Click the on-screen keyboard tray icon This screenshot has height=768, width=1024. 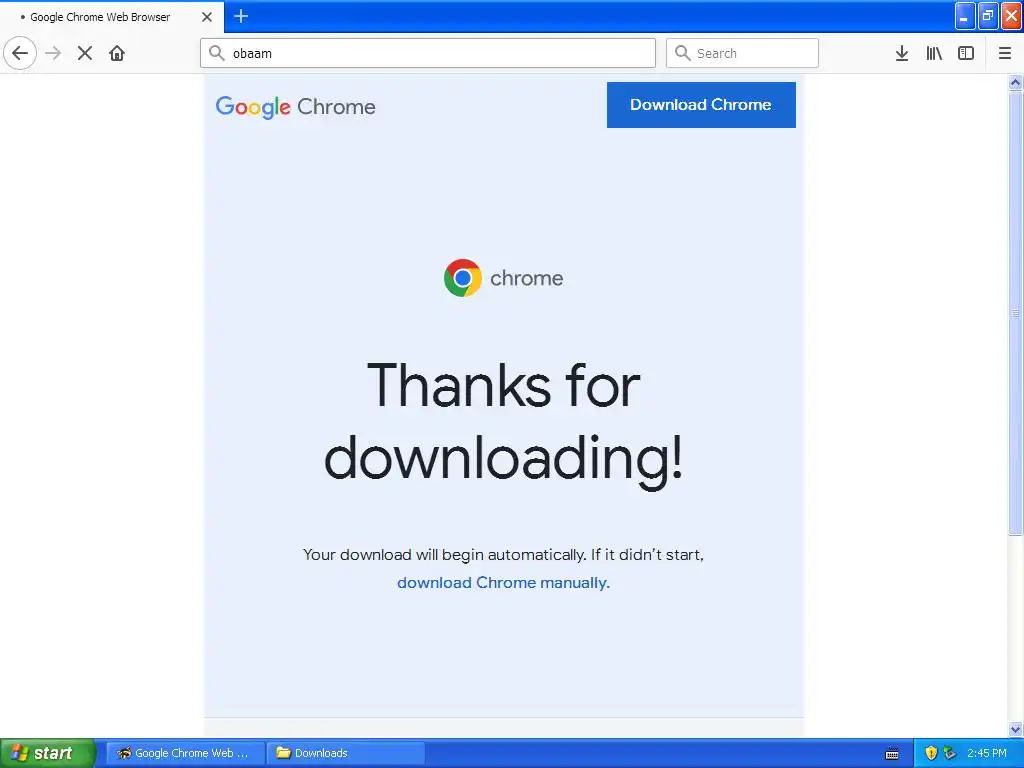coord(892,754)
